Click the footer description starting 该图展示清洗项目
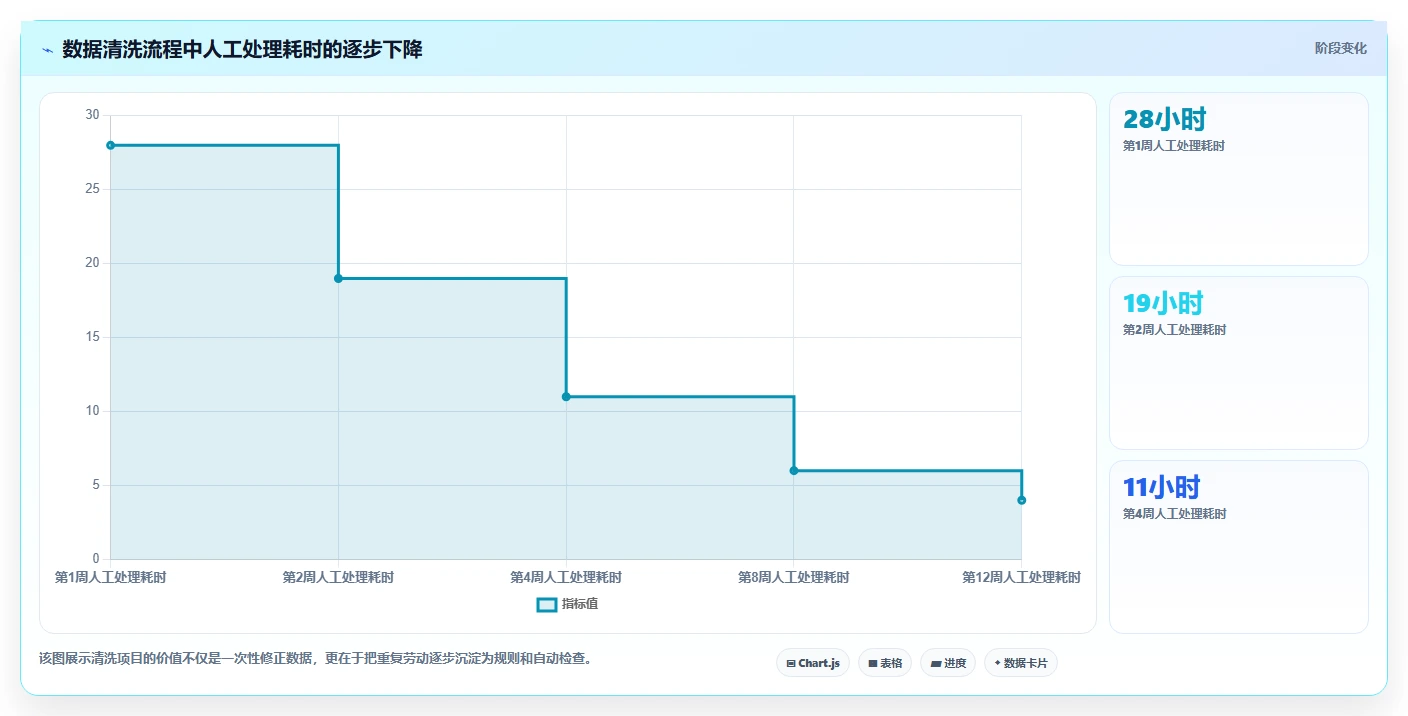The image size is (1408, 716). point(315,659)
